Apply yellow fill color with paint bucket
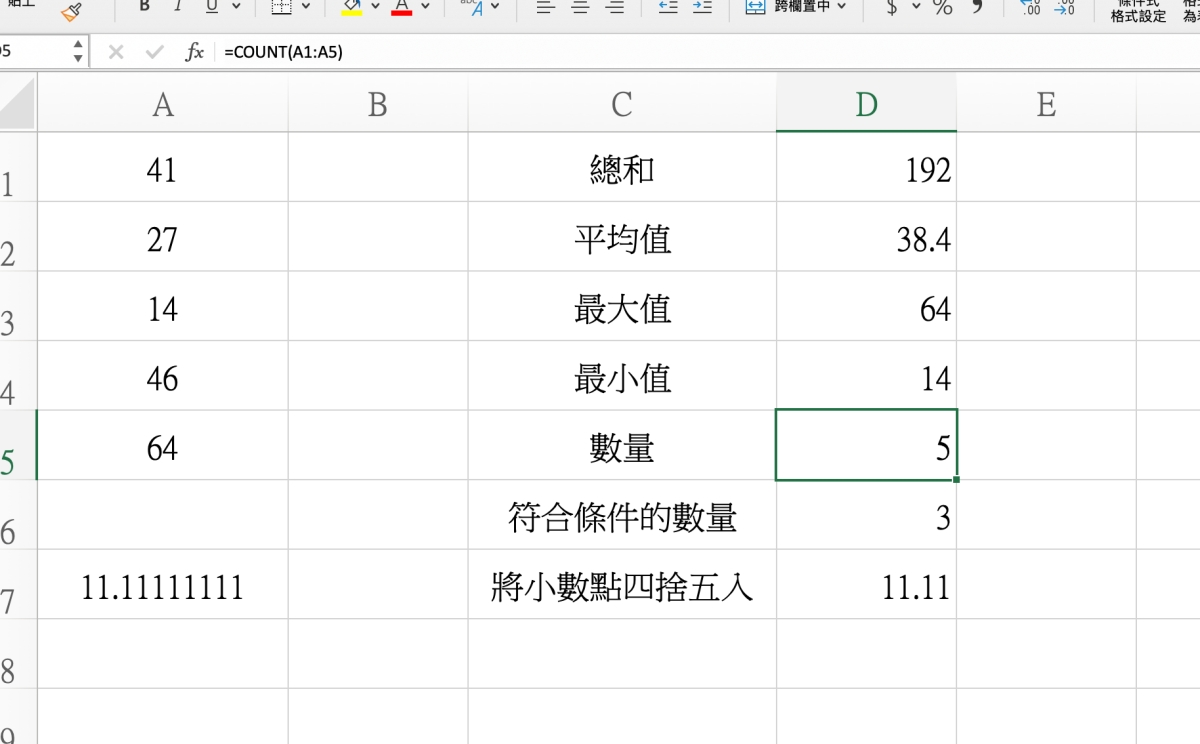This screenshot has width=1200, height=744. 352,8
